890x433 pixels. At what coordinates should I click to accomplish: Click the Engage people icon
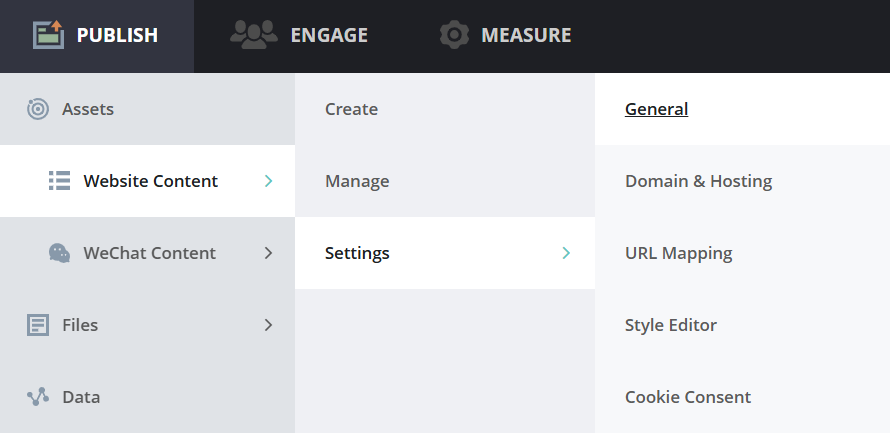point(253,35)
